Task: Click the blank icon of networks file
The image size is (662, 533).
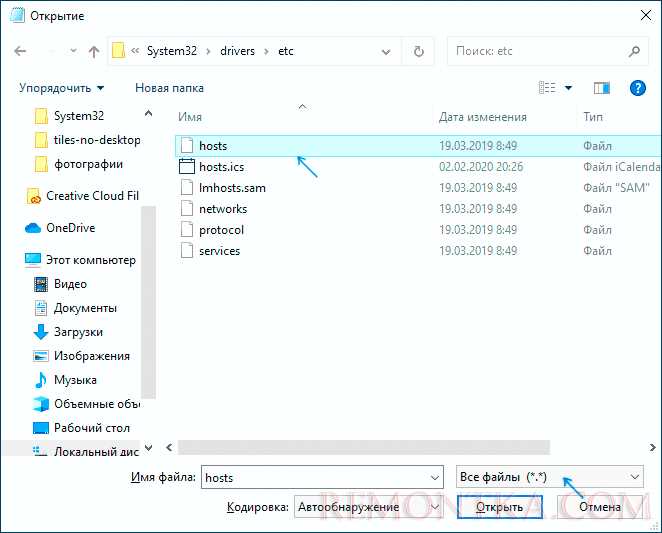Action: click(187, 208)
